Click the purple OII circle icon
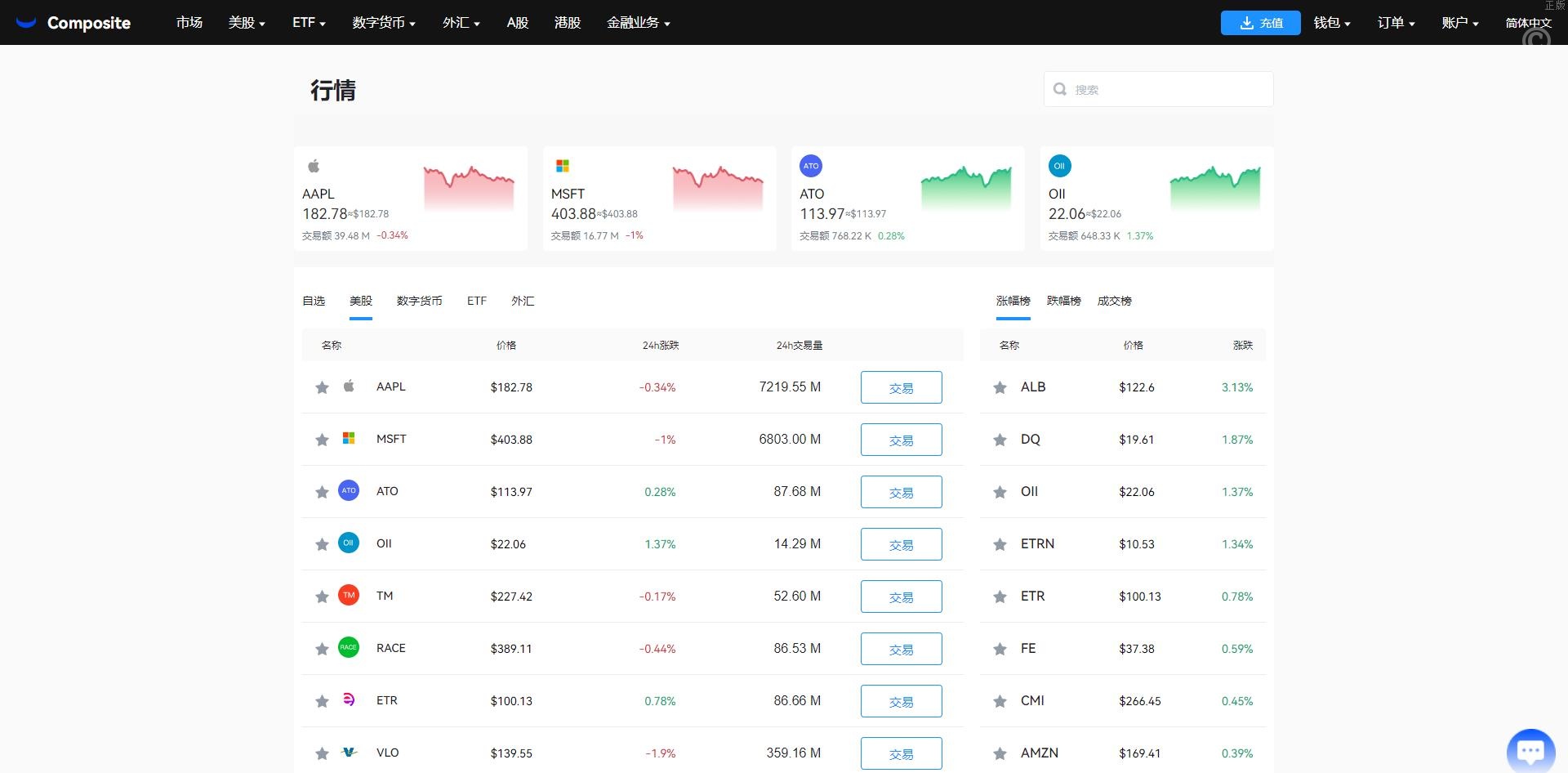The image size is (1568, 773). [x=349, y=543]
